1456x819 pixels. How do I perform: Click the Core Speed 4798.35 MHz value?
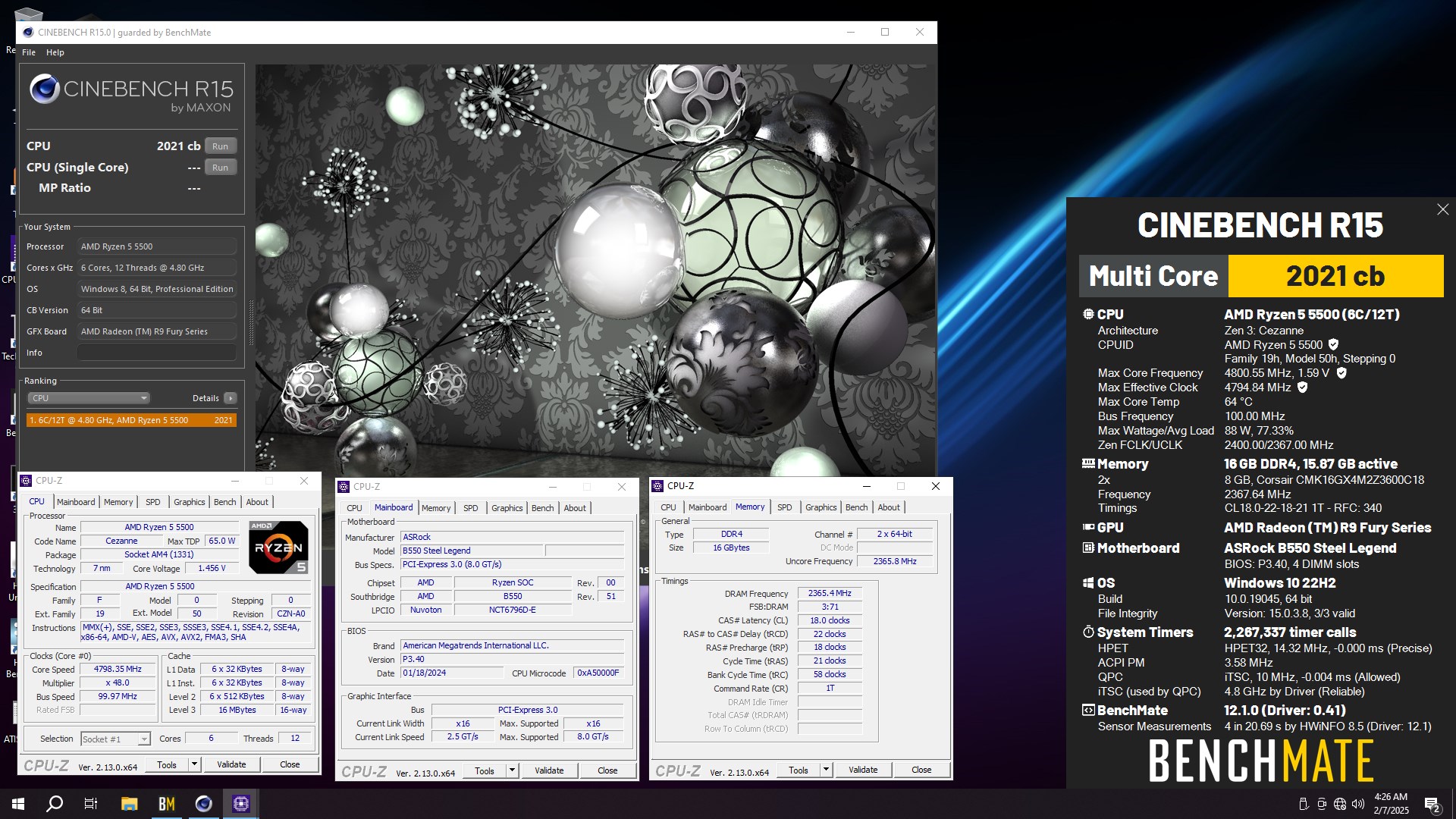pos(118,670)
